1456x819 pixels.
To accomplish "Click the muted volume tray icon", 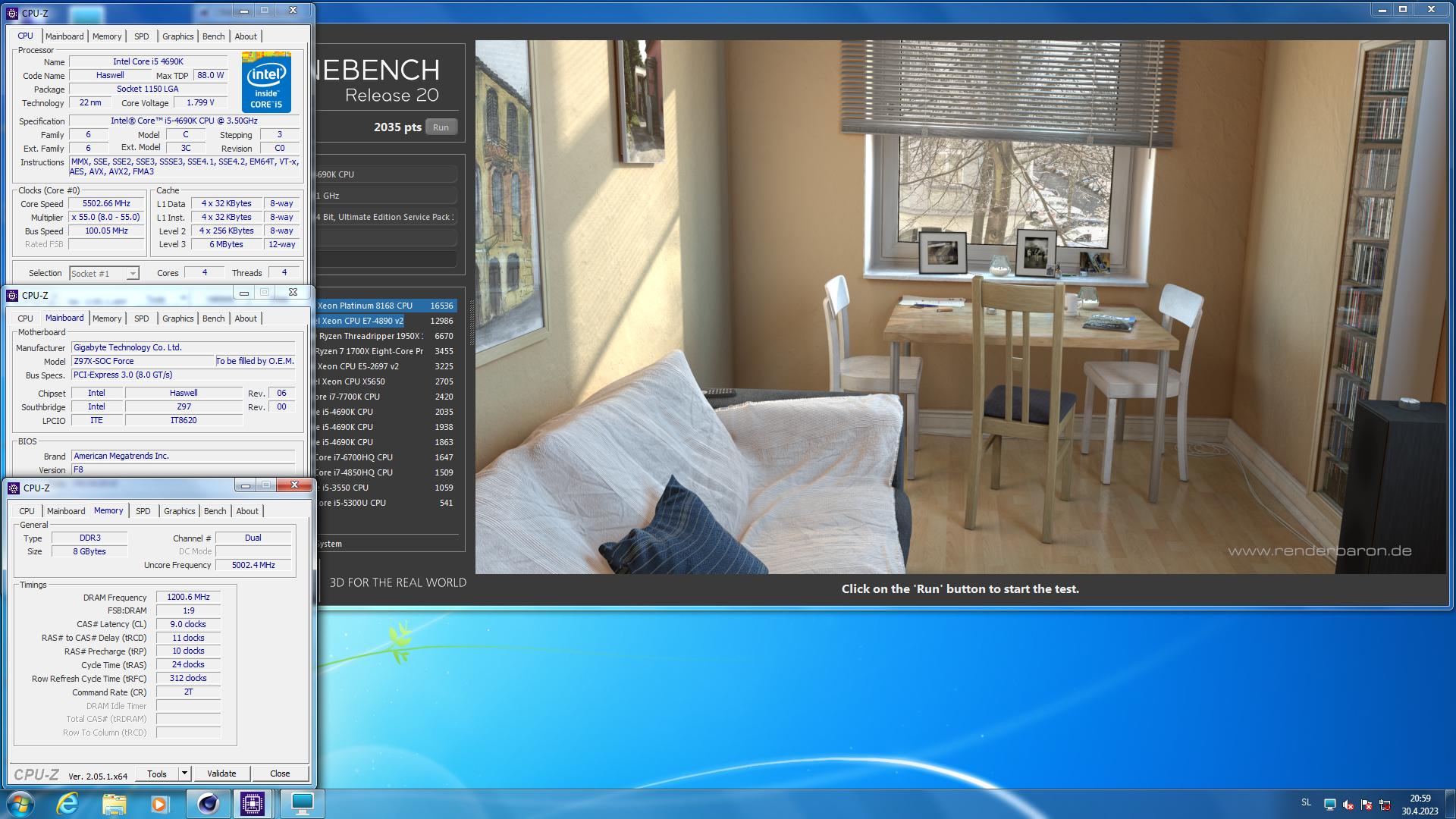I will tap(1348, 805).
